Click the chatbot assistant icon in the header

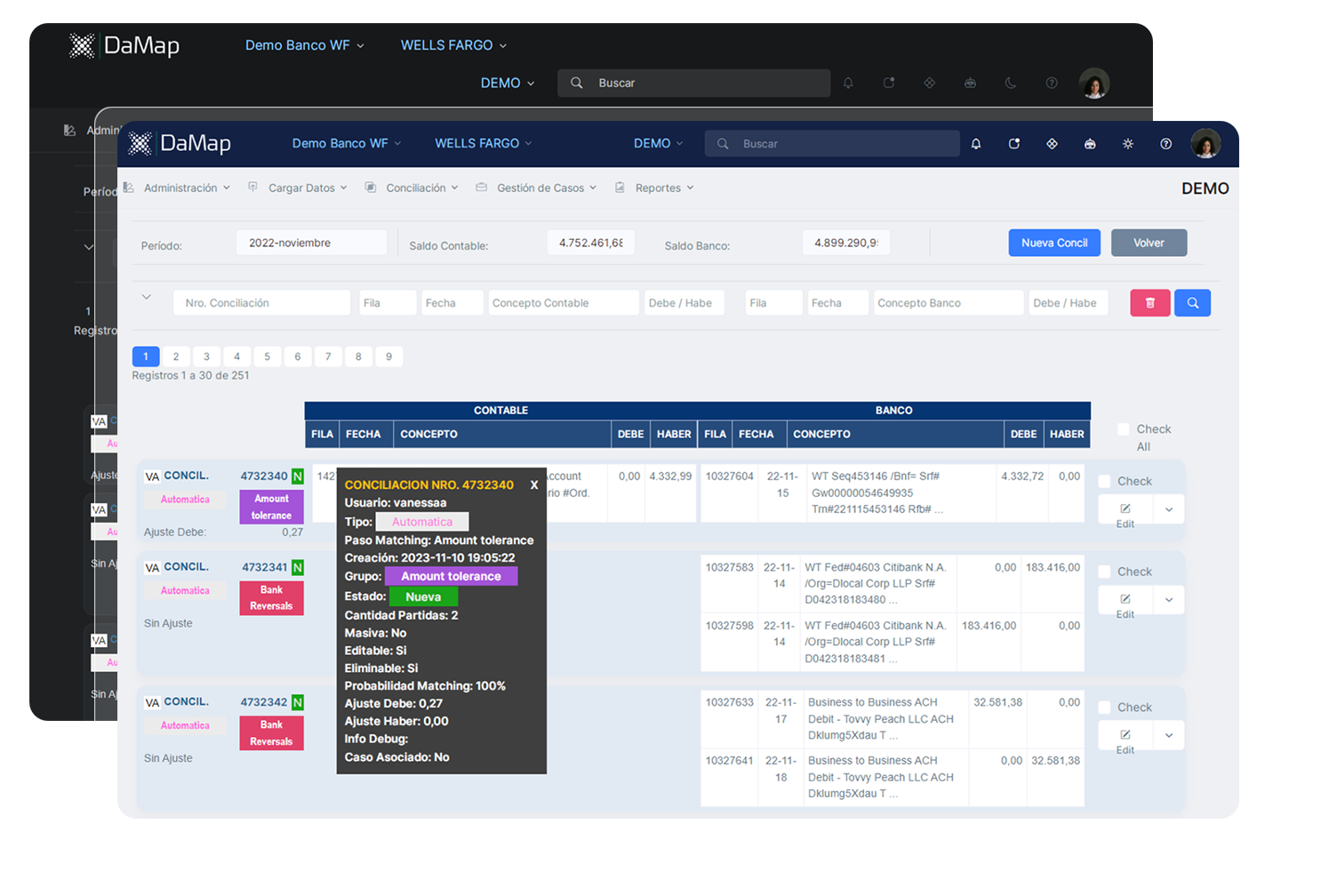(1090, 143)
